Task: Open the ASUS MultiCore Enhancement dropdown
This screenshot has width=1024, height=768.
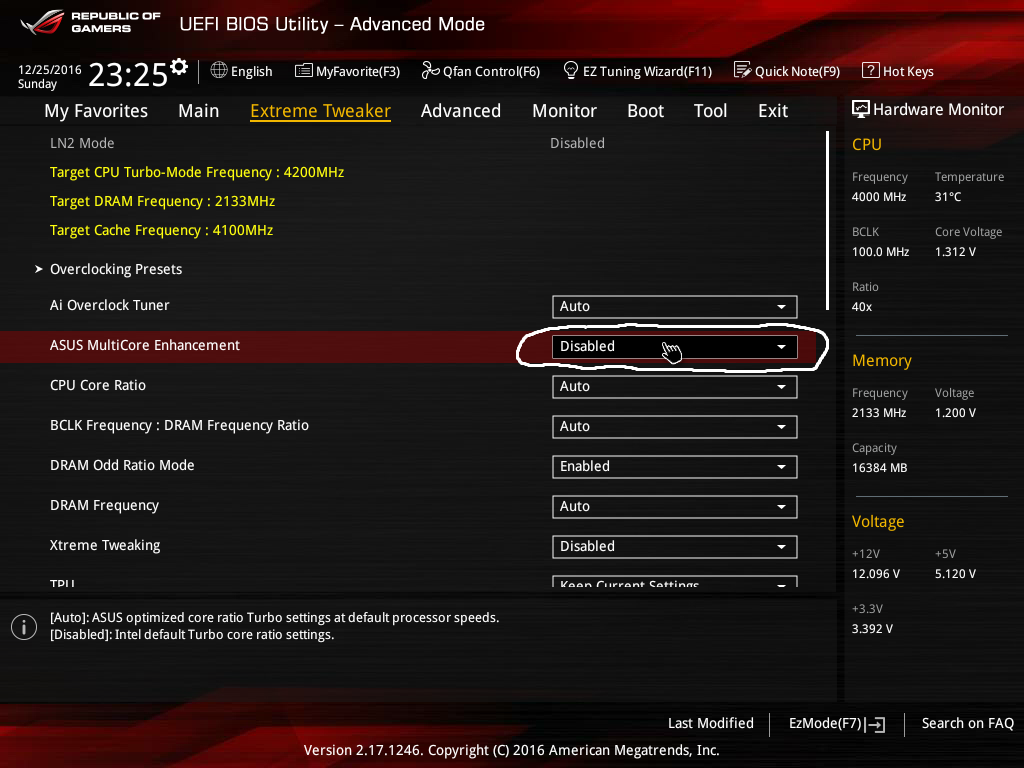Action: [x=675, y=346]
